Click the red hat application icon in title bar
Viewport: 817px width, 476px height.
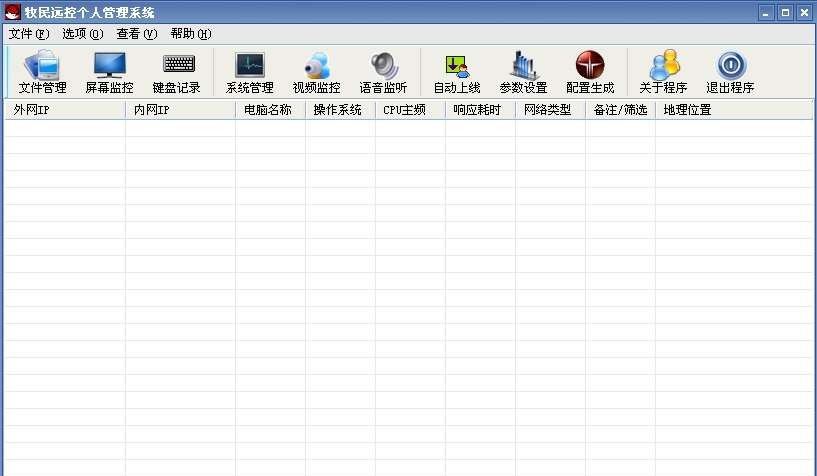12,12
